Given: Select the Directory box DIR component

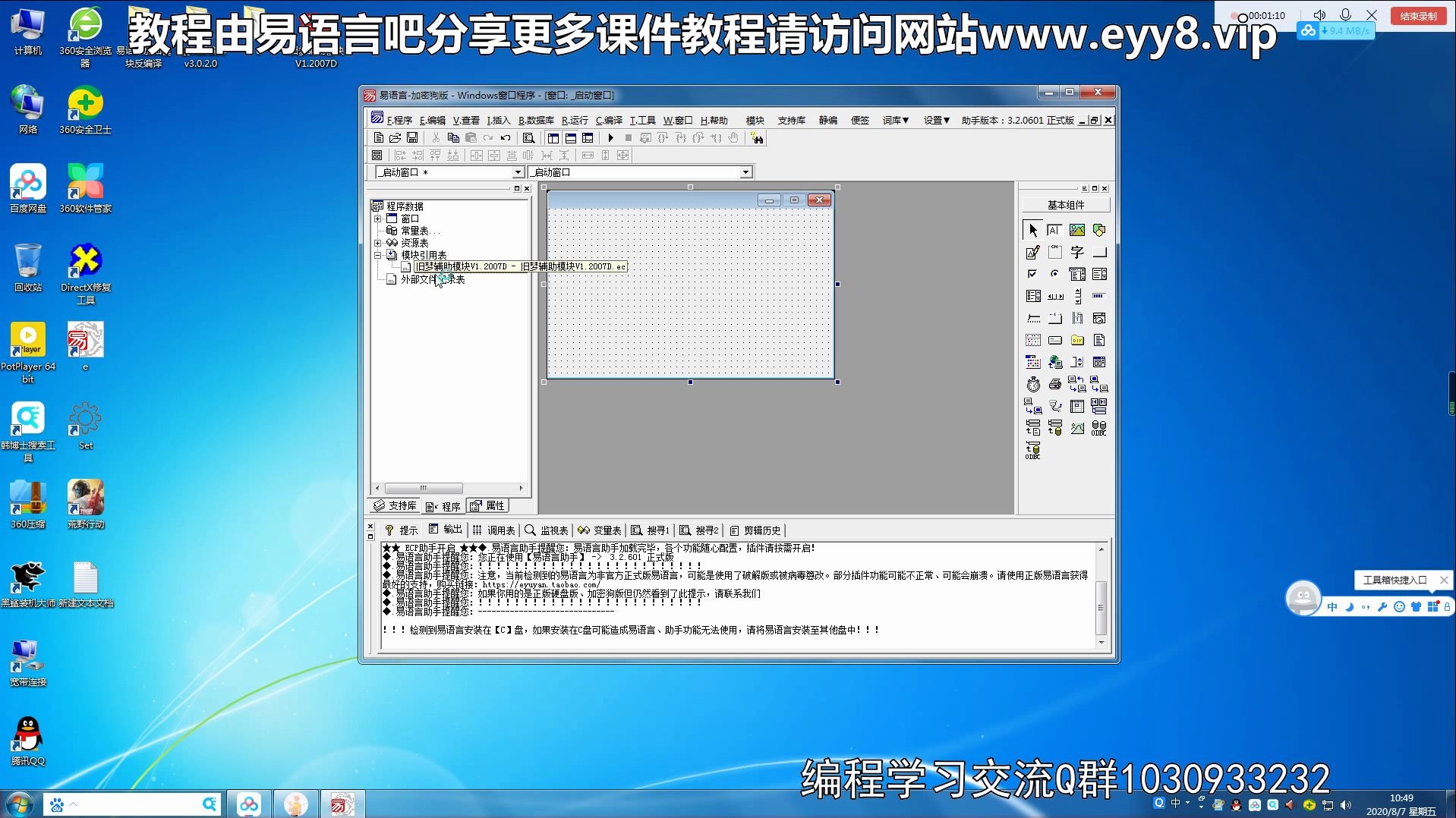Looking at the screenshot, I should (1076, 340).
